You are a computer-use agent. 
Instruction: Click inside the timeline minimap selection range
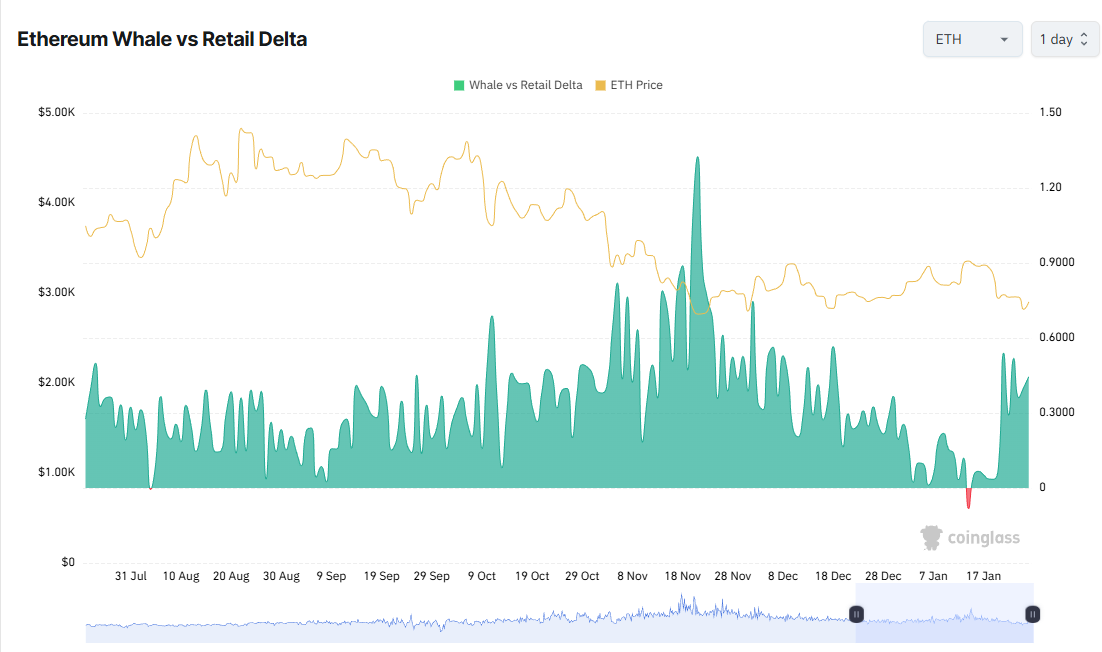coord(945,614)
